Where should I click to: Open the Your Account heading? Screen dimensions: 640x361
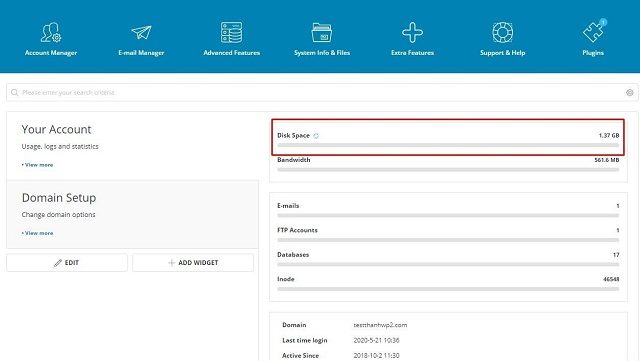[x=56, y=129]
